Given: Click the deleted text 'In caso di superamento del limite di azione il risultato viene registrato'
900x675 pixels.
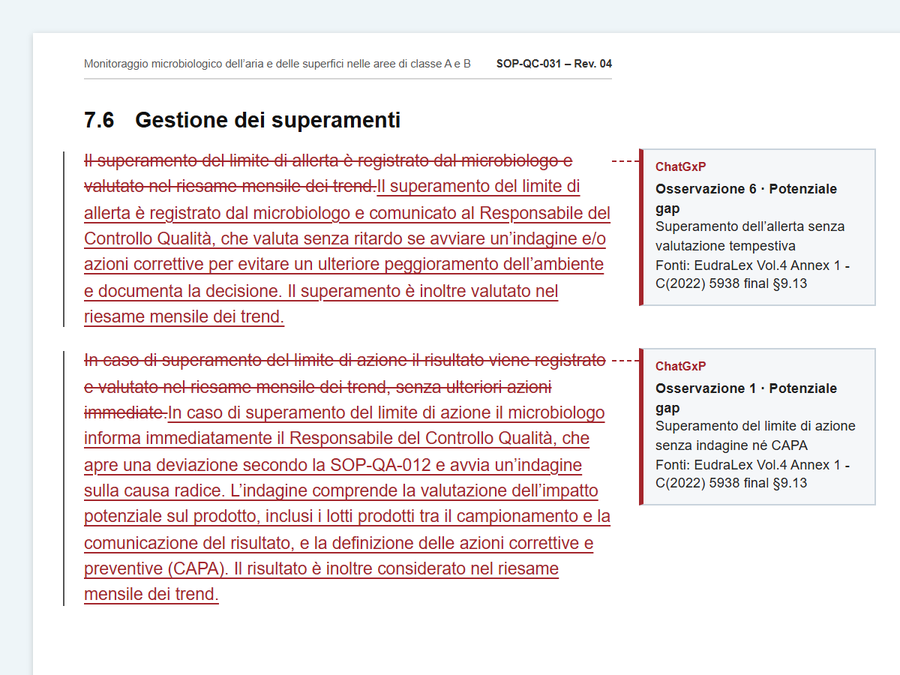Looking at the screenshot, I should click(x=344, y=360).
